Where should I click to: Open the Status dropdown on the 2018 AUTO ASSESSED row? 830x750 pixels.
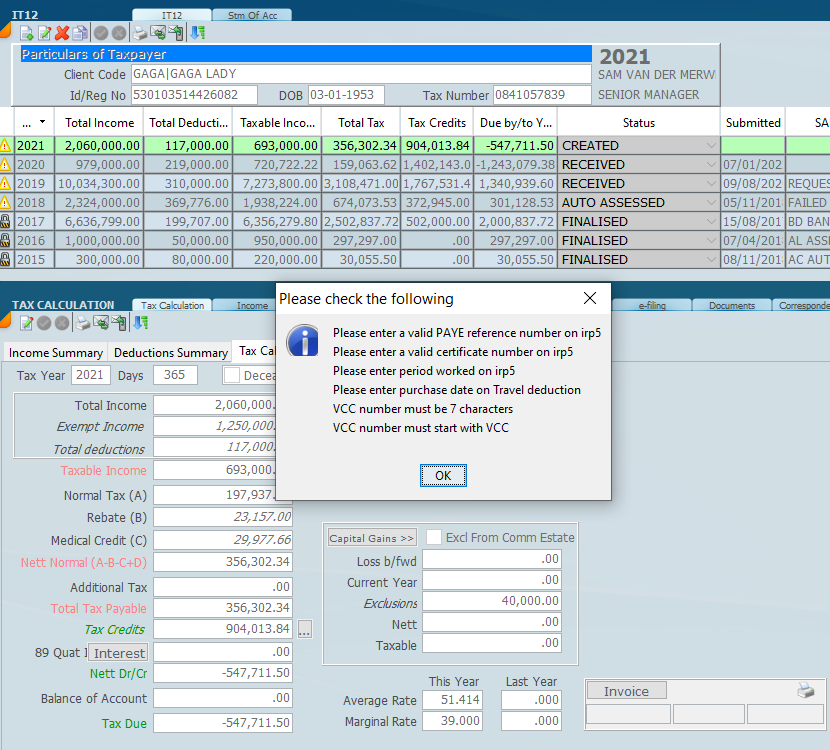tap(711, 203)
